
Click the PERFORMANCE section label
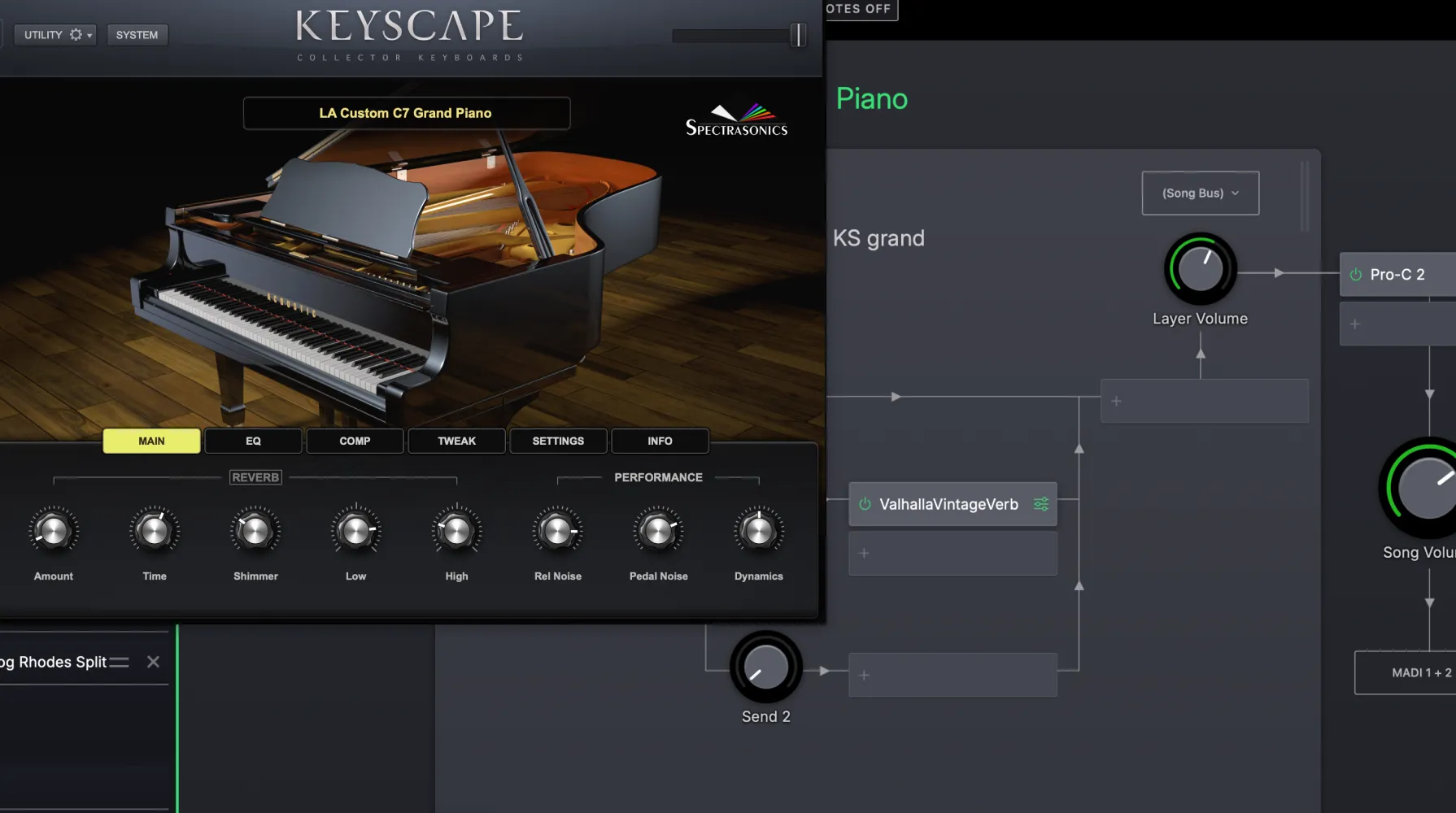pos(658,477)
